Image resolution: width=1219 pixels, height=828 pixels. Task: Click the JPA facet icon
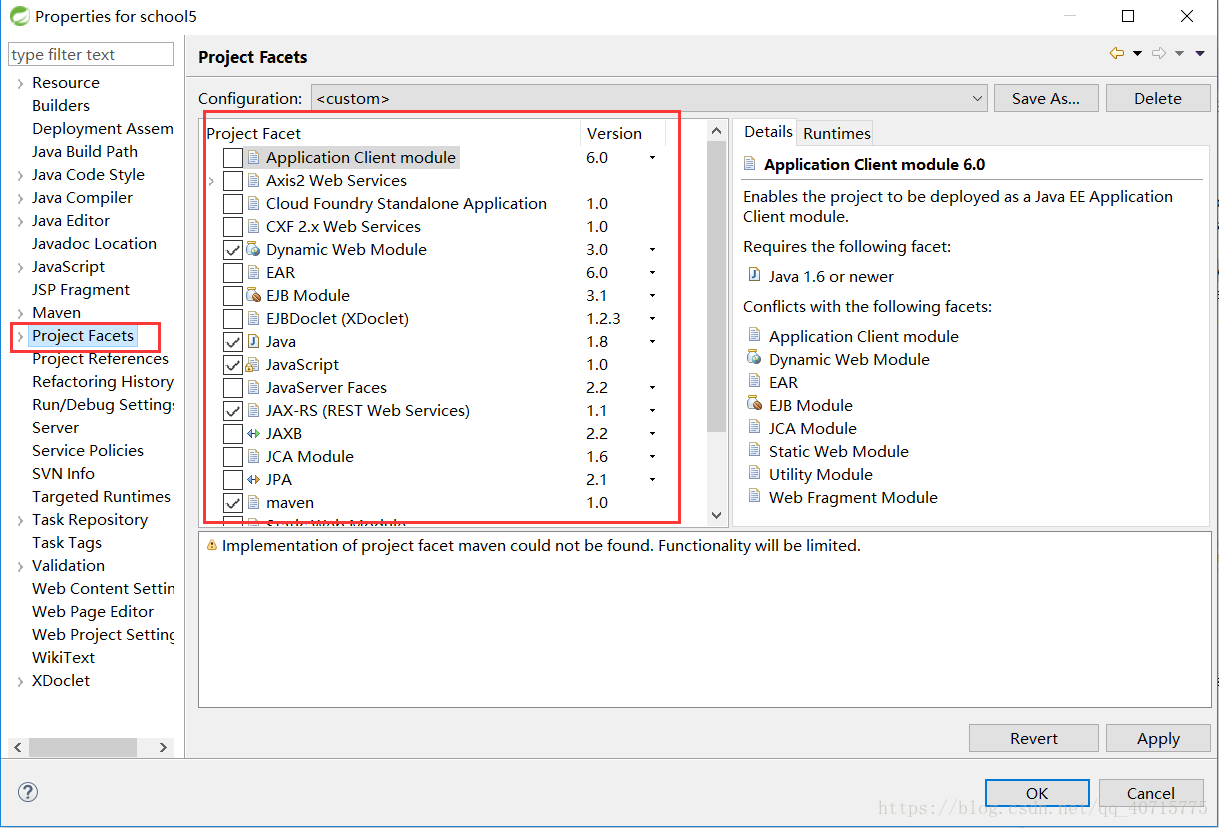(253, 479)
